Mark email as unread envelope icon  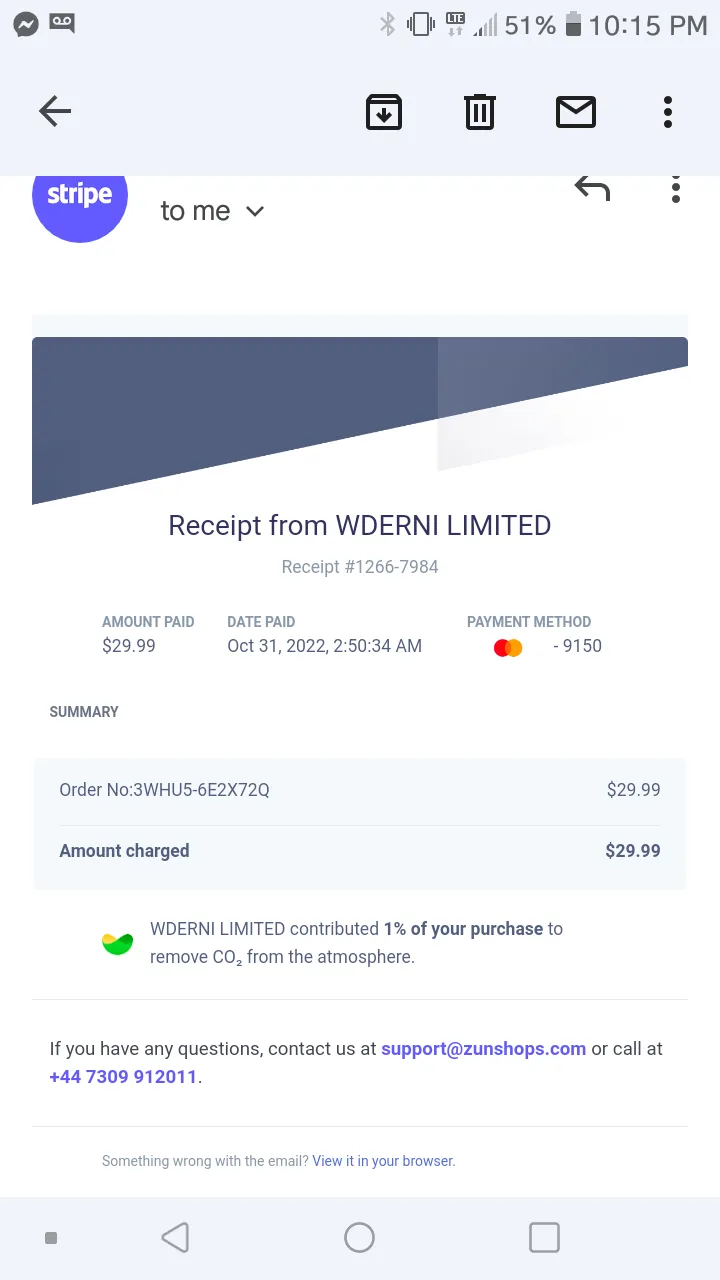pos(576,111)
